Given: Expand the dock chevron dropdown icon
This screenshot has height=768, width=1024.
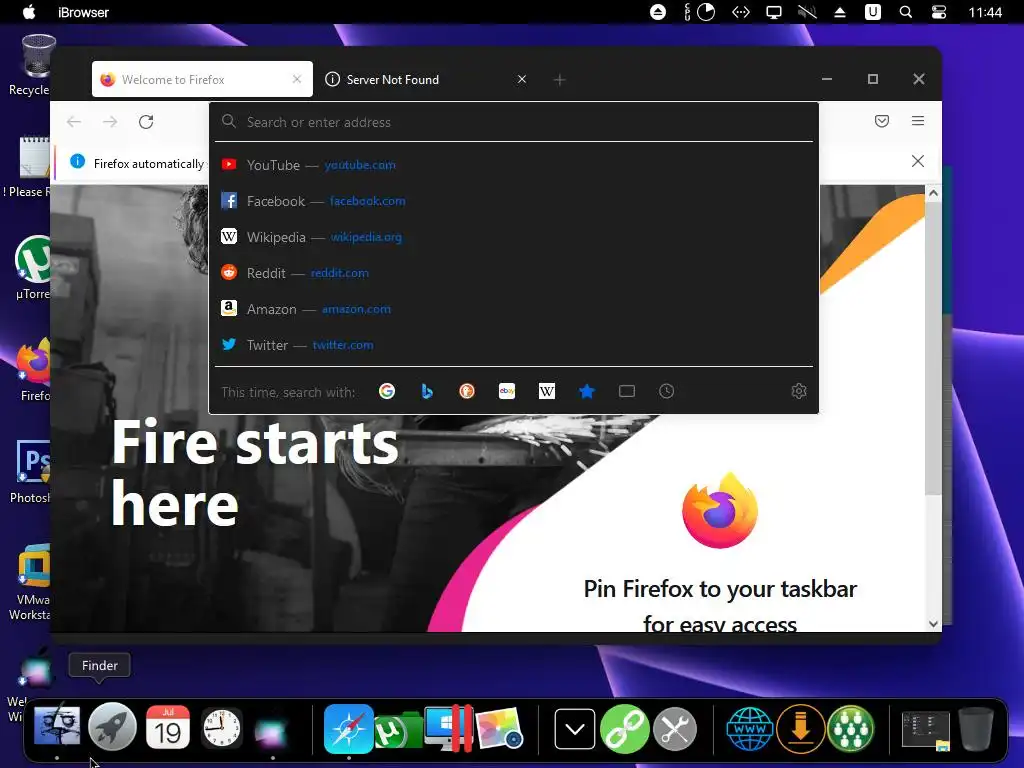Looking at the screenshot, I should coord(575,729).
